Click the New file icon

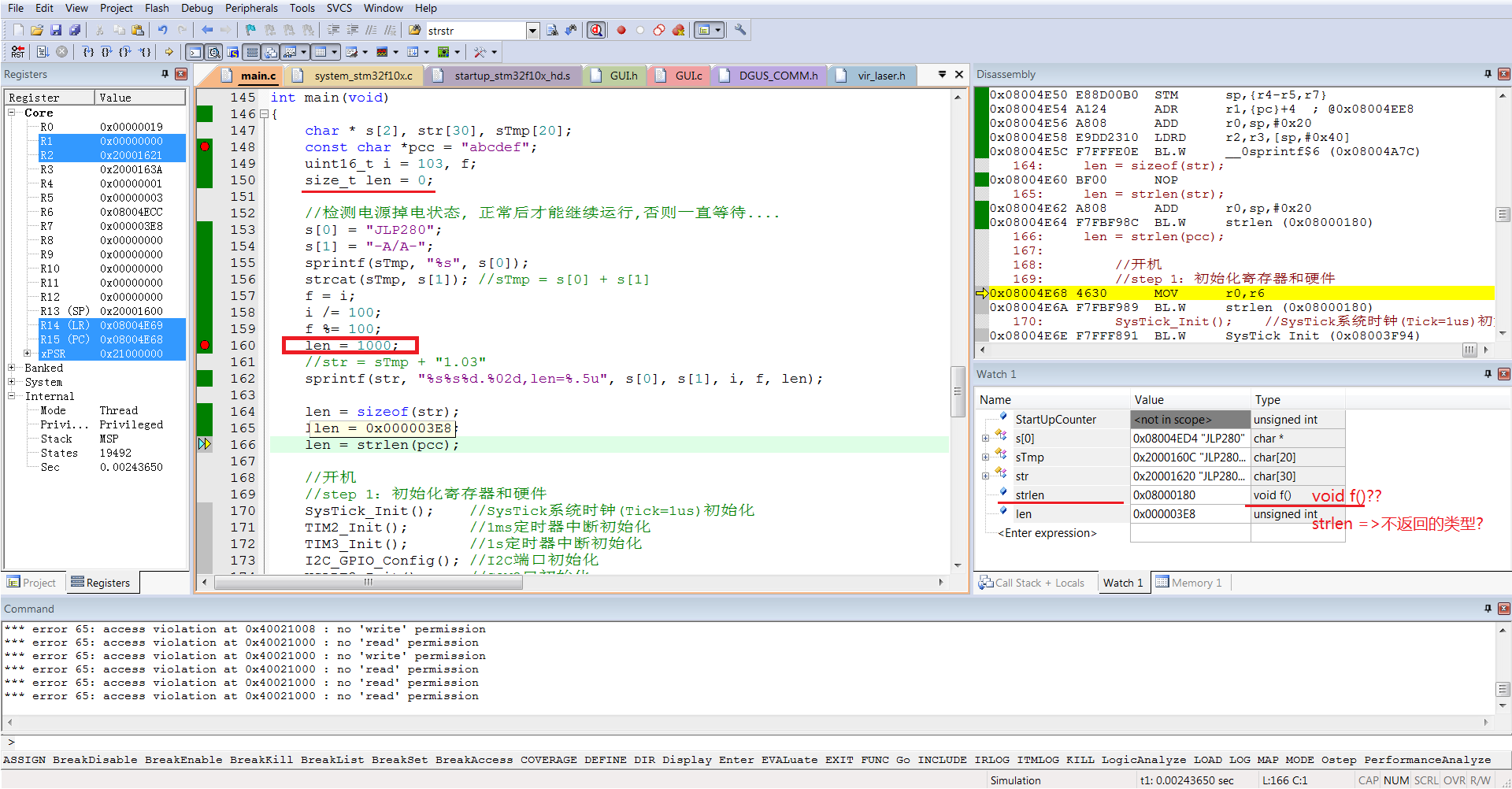click(x=18, y=30)
